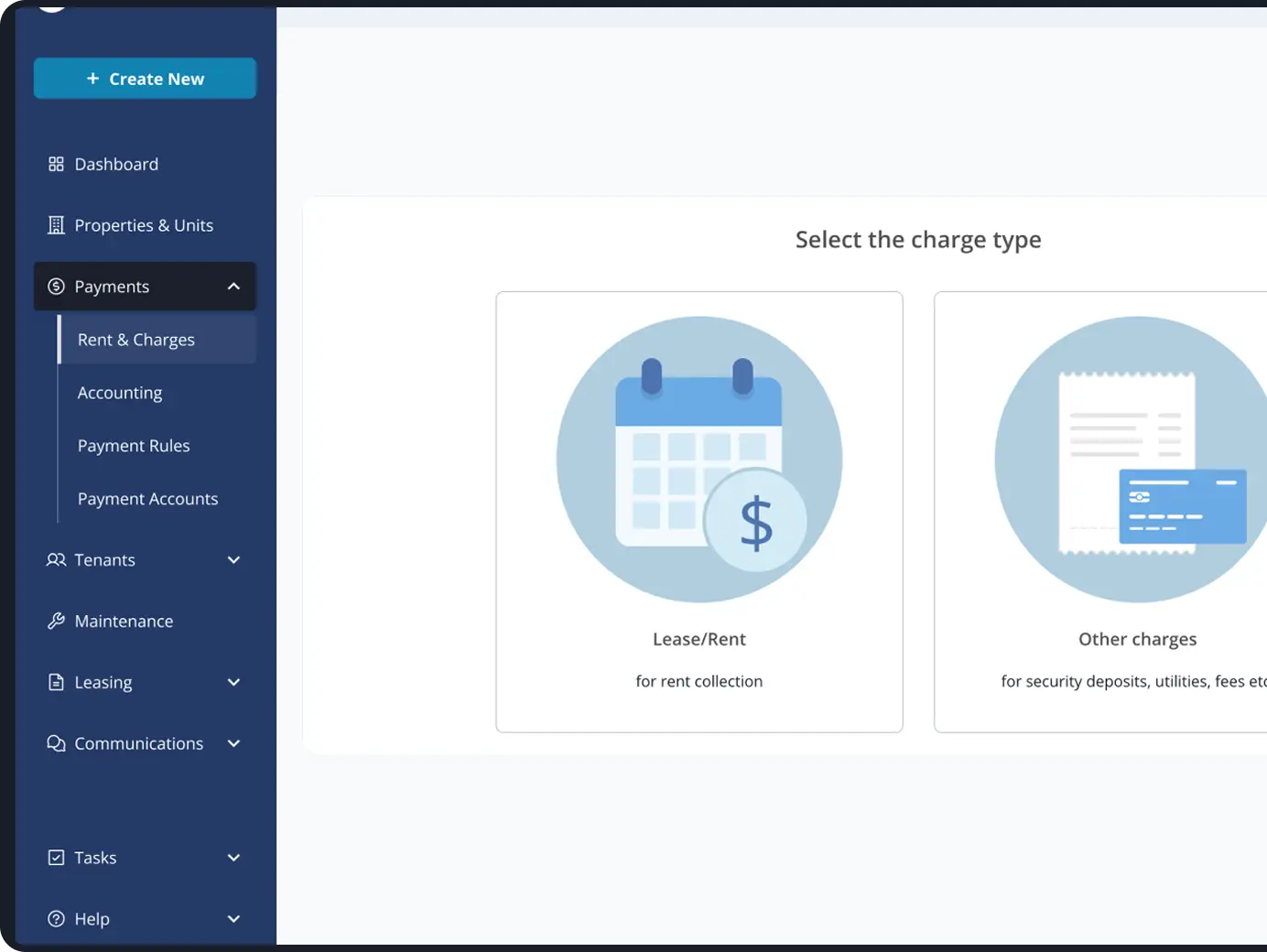Image resolution: width=1267 pixels, height=952 pixels.
Task: Click the Help question mark icon
Action: point(56,919)
